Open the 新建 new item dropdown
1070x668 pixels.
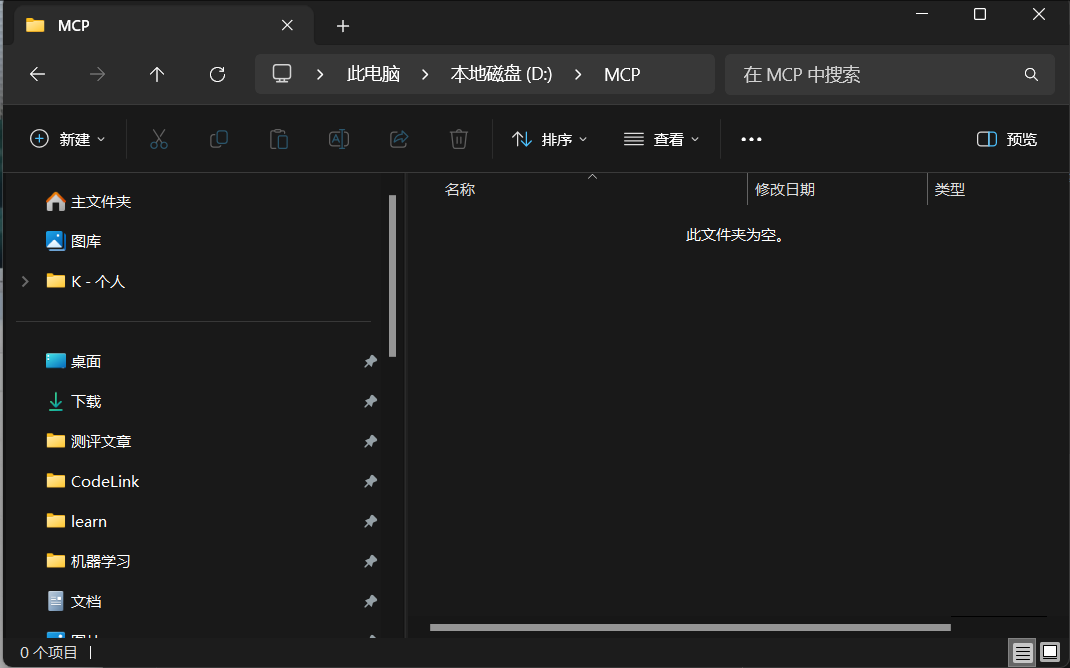[x=68, y=139]
